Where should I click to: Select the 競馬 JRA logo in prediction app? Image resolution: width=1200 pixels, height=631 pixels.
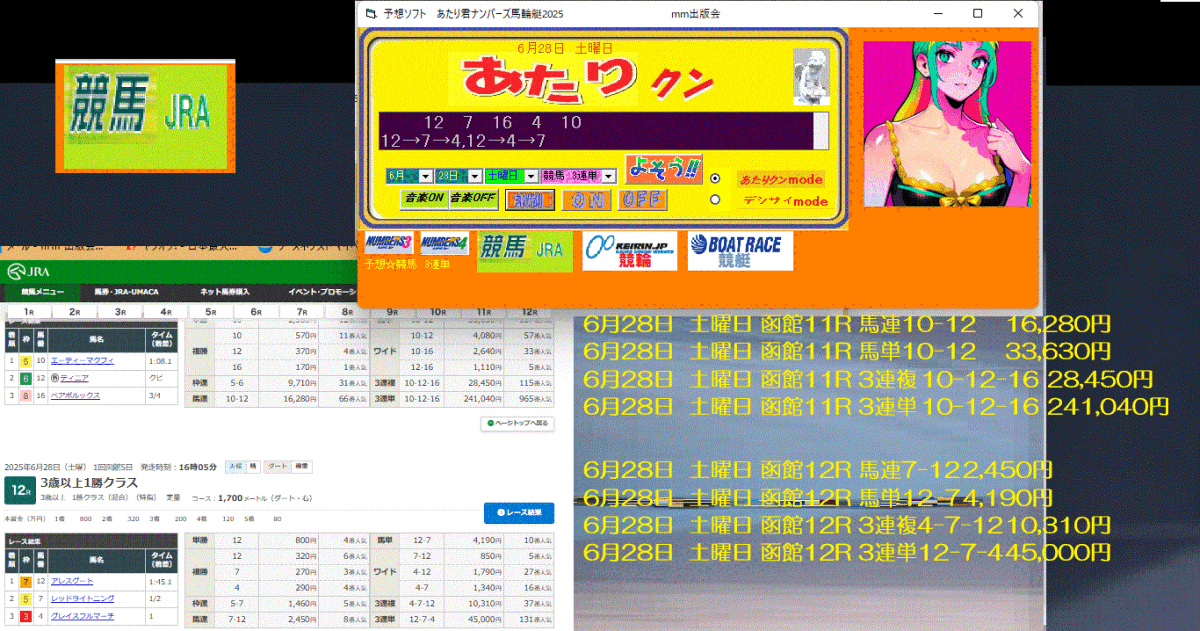click(x=526, y=251)
